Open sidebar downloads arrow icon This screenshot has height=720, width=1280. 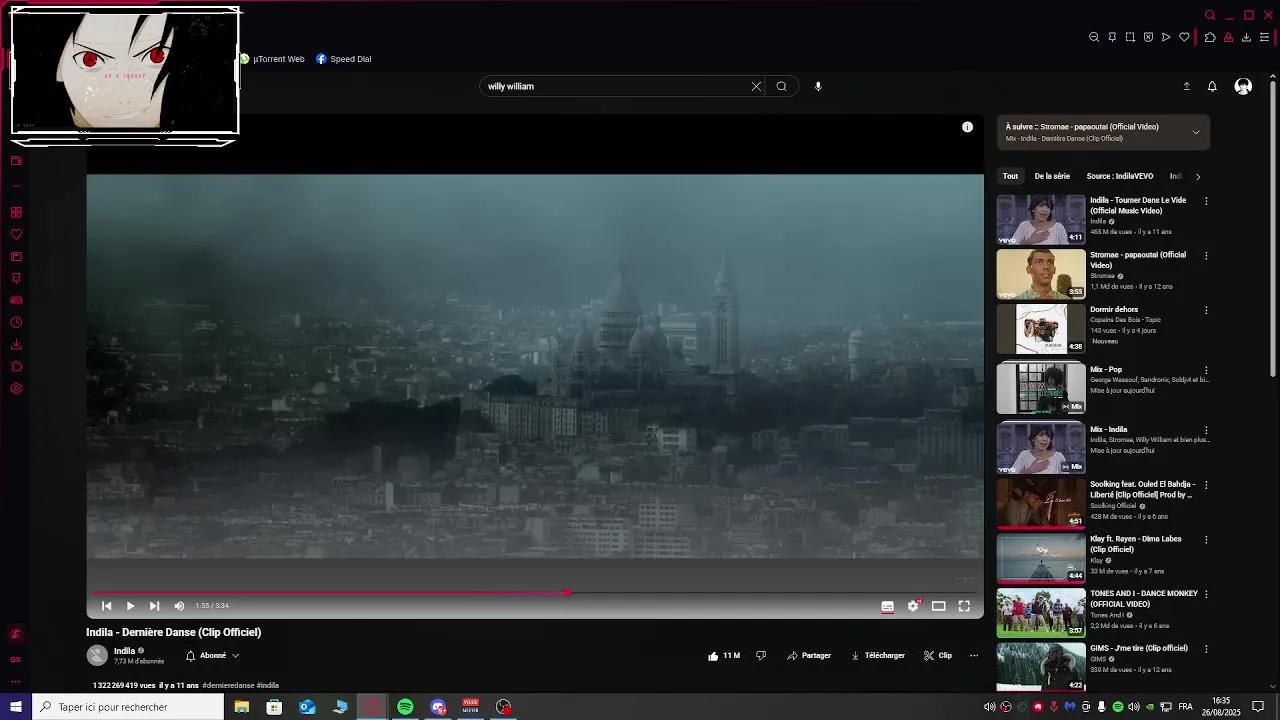(x=16, y=344)
